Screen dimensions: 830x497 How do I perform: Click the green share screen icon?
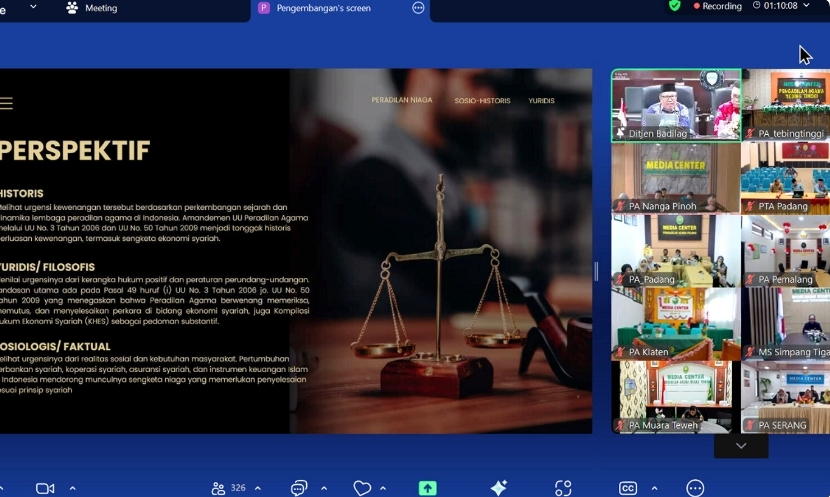tap(427, 488)
